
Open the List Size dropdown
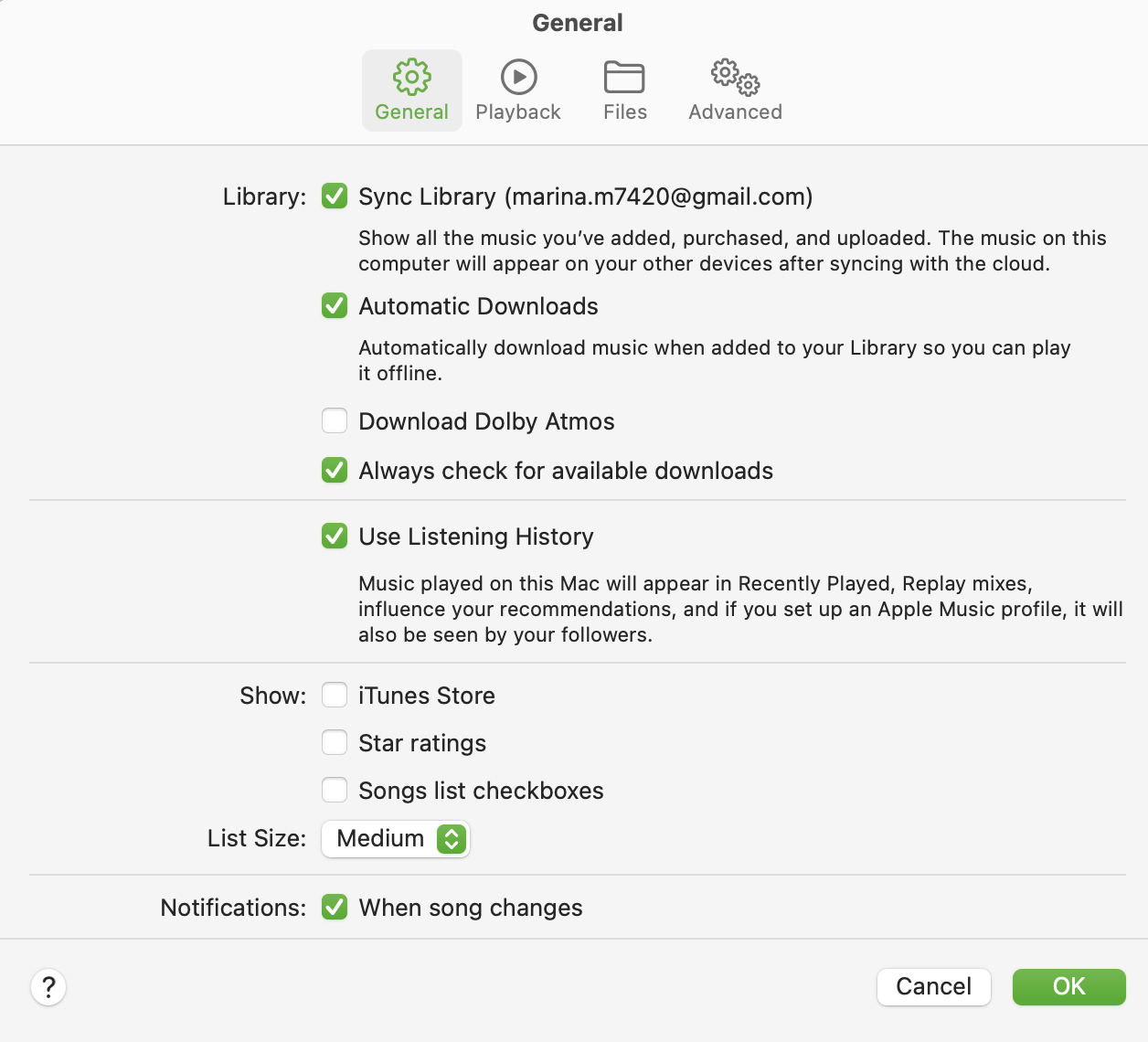pyautogui.click(x=395, y=838)
